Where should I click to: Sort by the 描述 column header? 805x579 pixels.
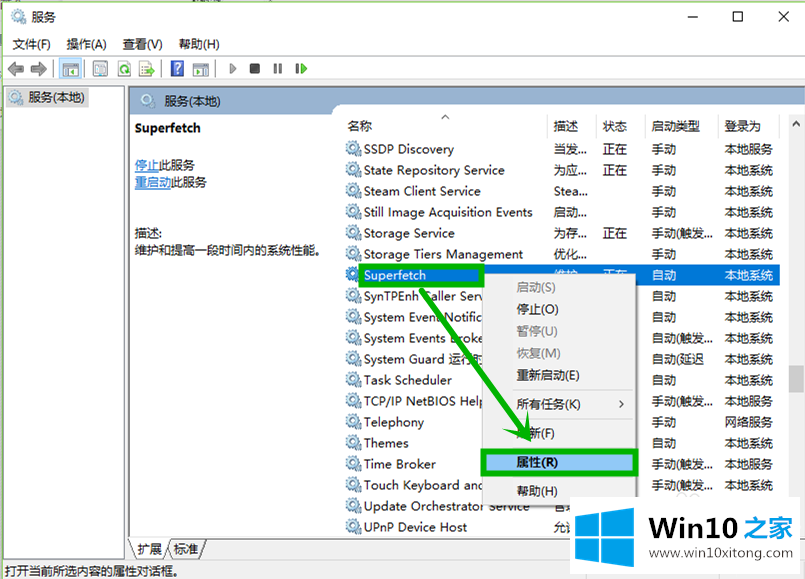click(572, 126)
